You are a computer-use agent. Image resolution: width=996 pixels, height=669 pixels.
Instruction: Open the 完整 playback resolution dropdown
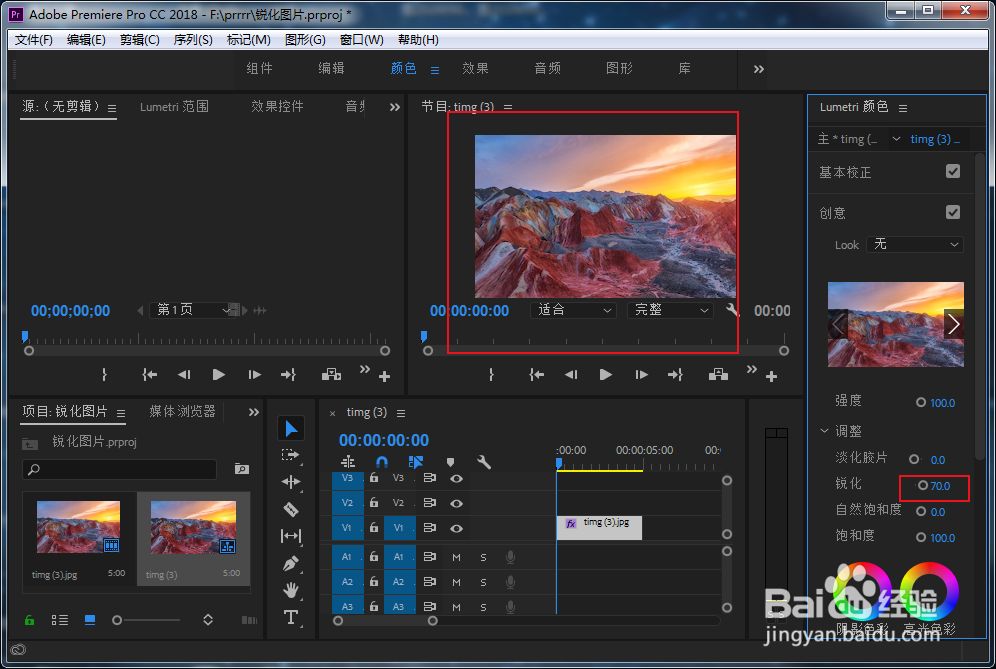670,310
